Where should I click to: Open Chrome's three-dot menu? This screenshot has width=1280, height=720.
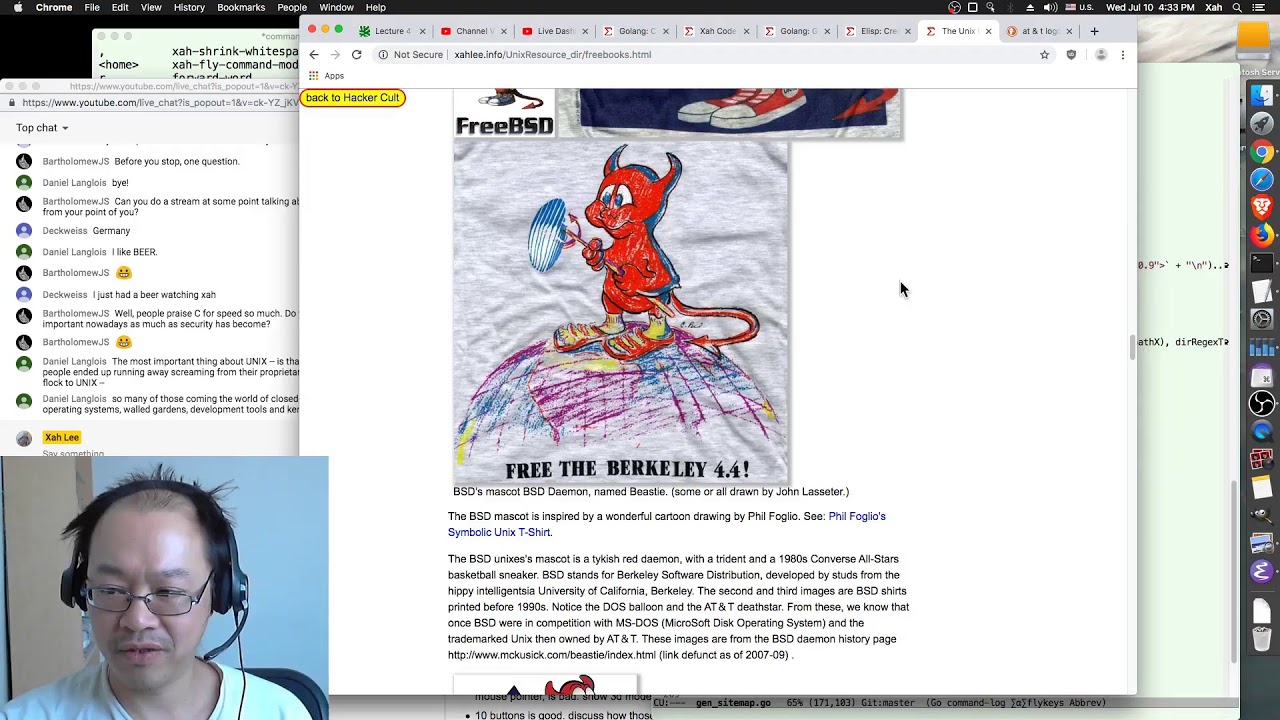pyautogui.click(x=1122, y=55)
